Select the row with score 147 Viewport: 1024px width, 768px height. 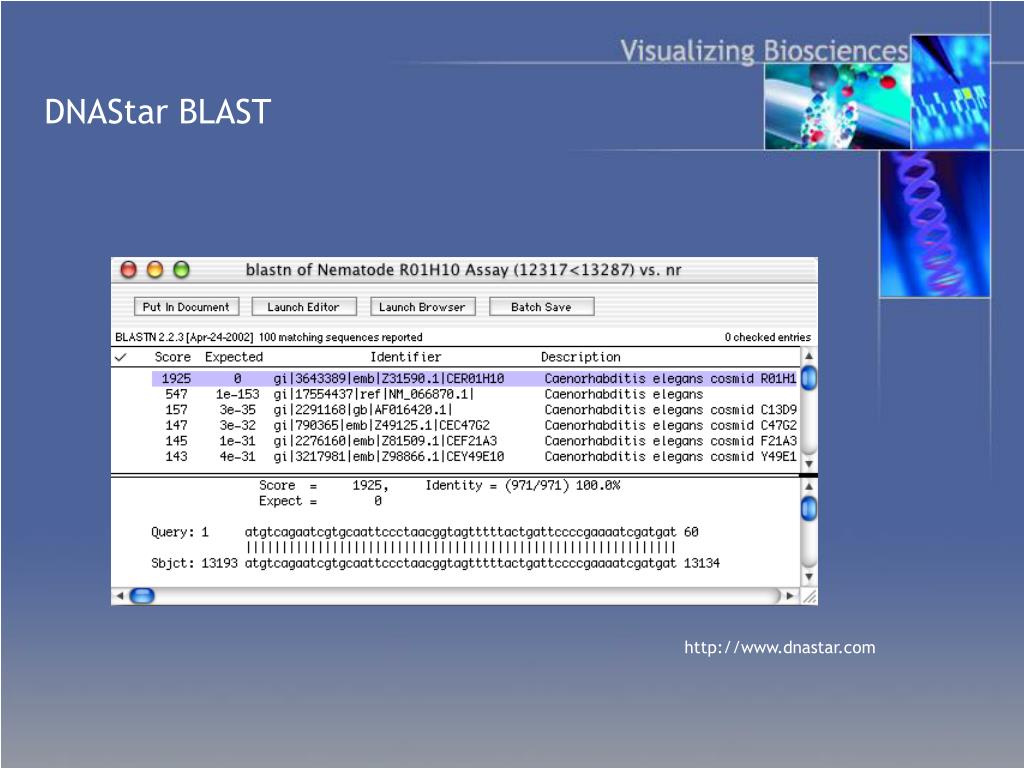(x=474, y=426)
